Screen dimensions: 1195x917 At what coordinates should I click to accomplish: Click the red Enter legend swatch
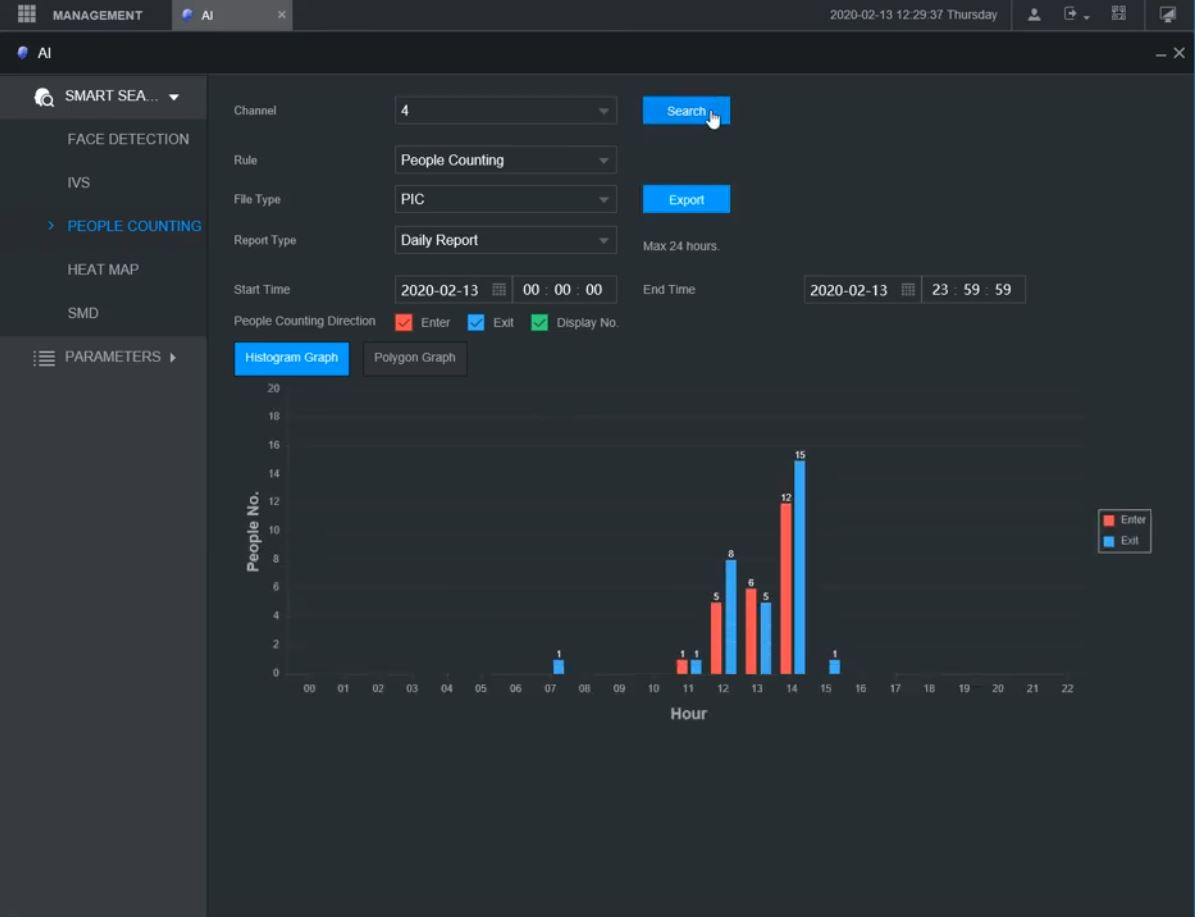pos(1108,520)
